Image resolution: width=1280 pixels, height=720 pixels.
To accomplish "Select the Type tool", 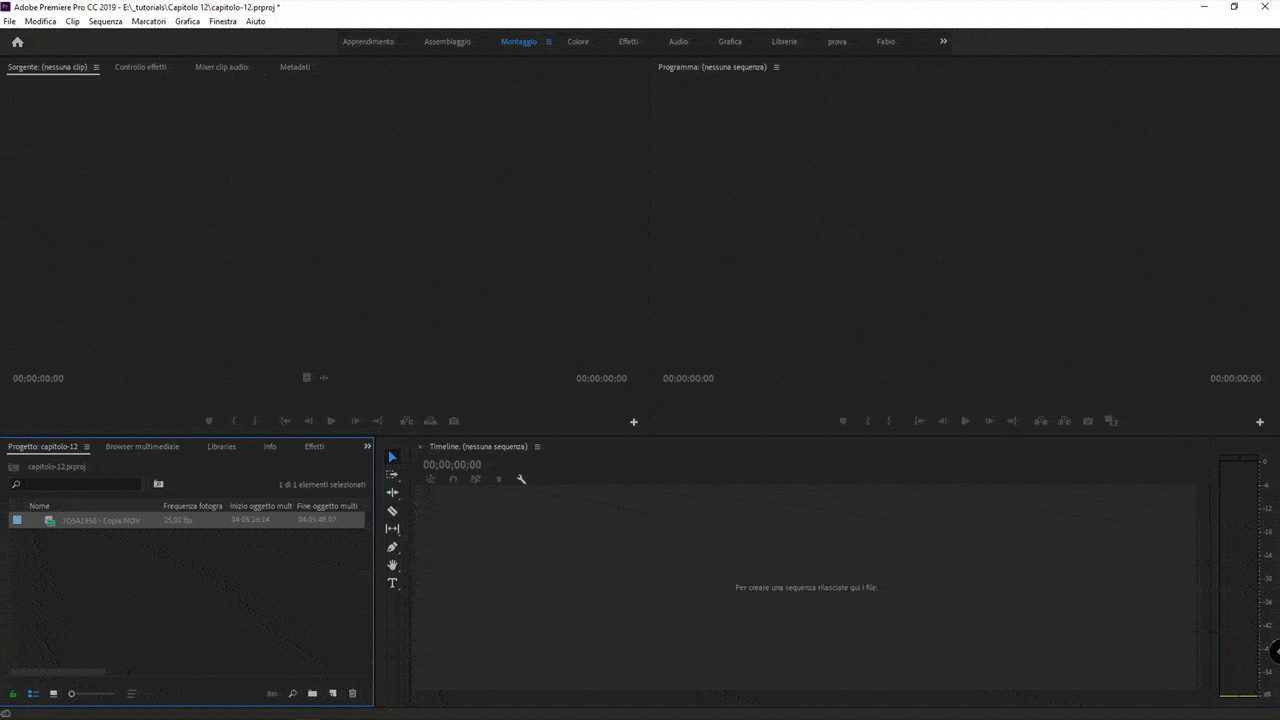I will click(392, 583).
